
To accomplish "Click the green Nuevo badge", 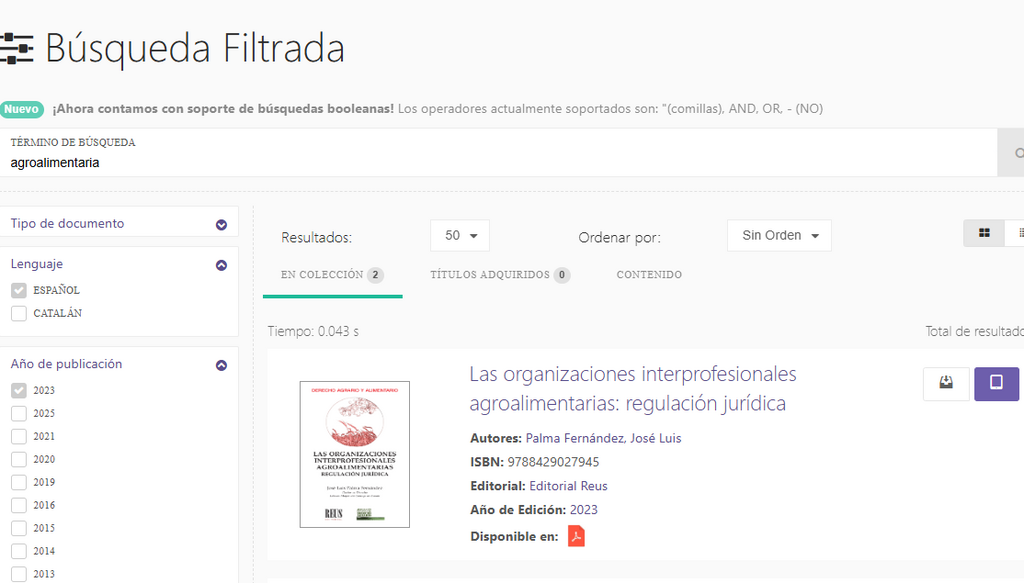I will (22, 109).
